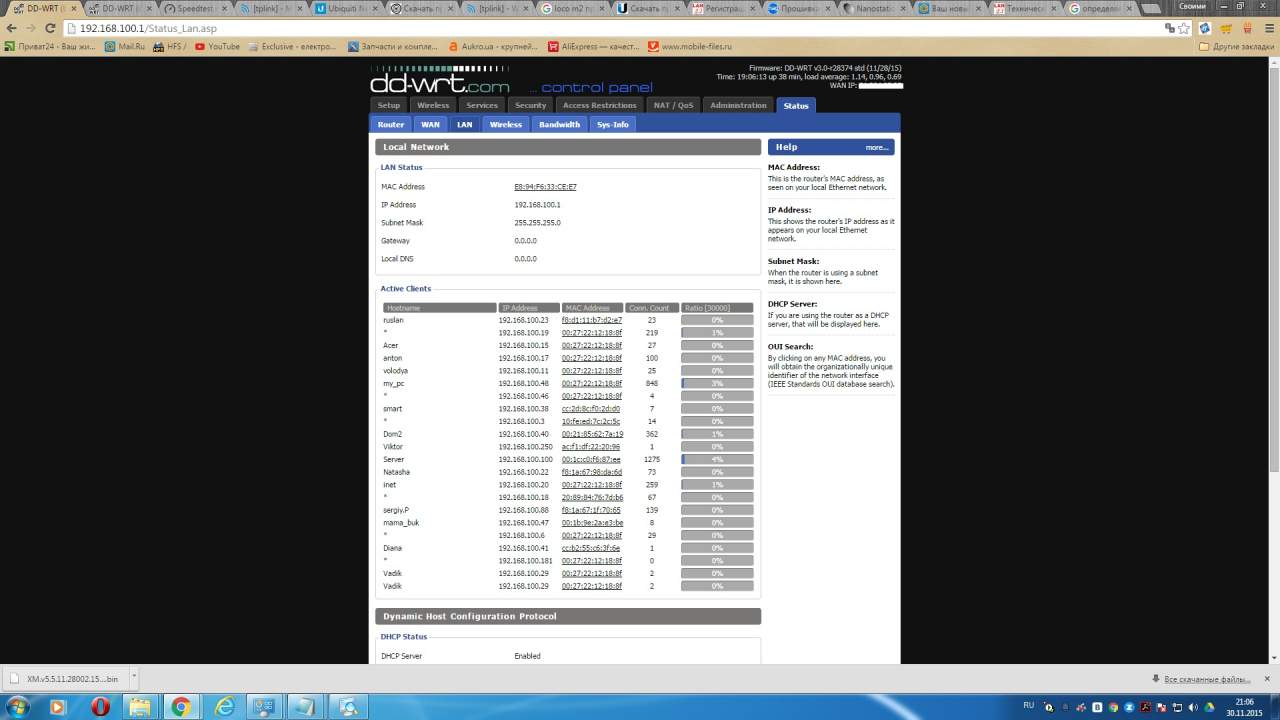
Task: Open the www.mobile-files.ru bookmark
Action: point(690,46)
